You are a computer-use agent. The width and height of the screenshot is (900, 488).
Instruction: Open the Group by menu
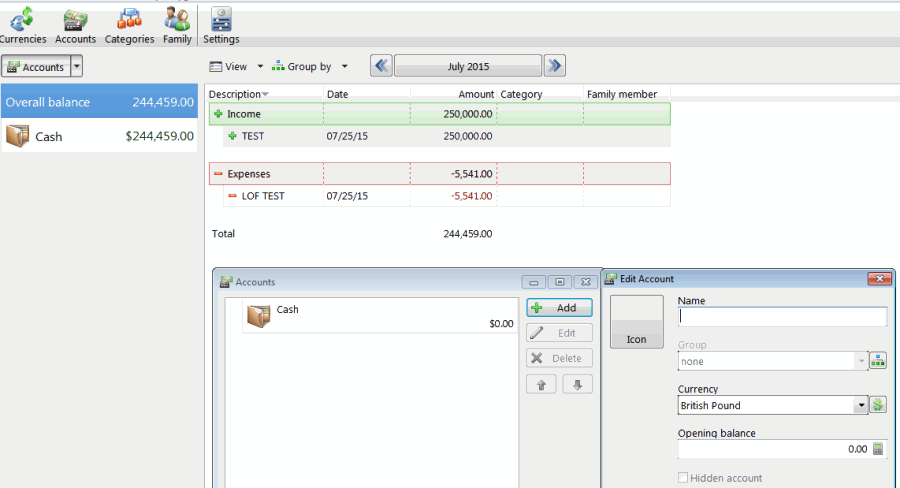[302, 67]
